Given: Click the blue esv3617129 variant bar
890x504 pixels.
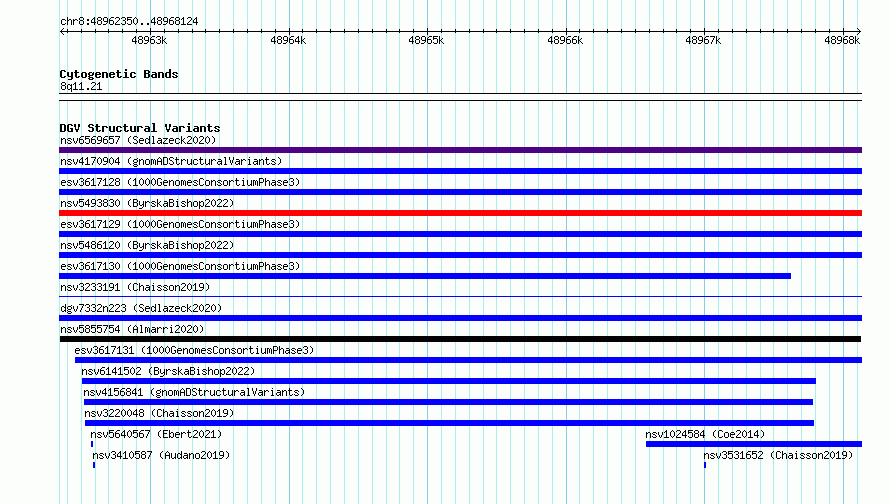Looking at the screenshot, I should tap(460, 234).
